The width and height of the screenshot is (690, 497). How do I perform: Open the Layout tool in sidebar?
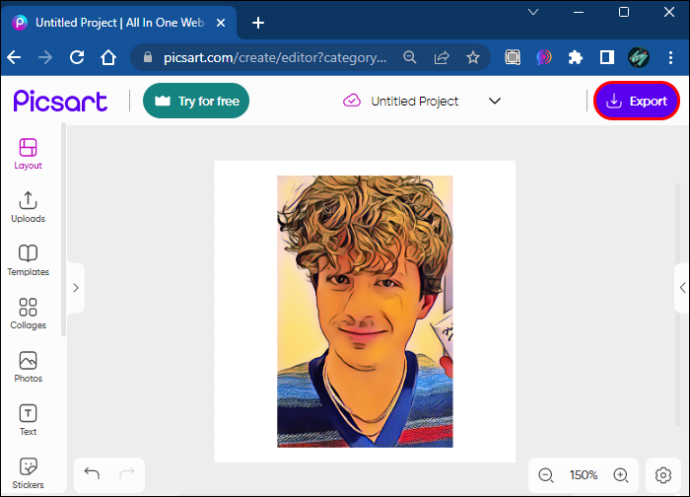[28, 154]
